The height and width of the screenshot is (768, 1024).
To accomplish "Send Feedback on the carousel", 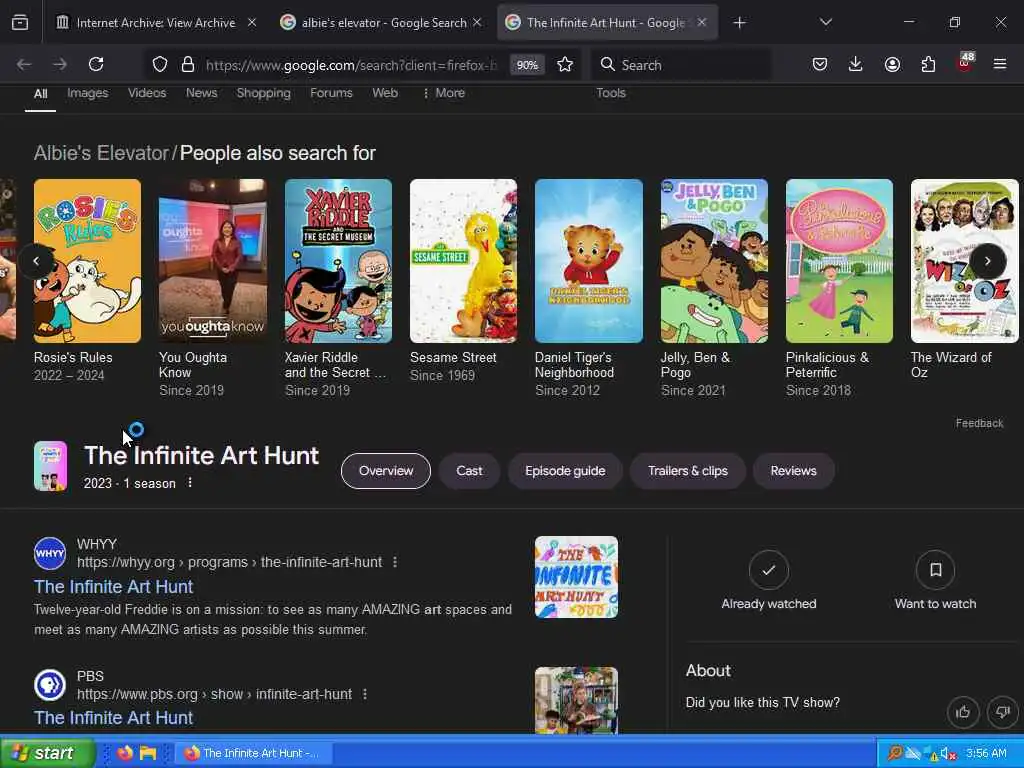I will [x=979, y=423].
